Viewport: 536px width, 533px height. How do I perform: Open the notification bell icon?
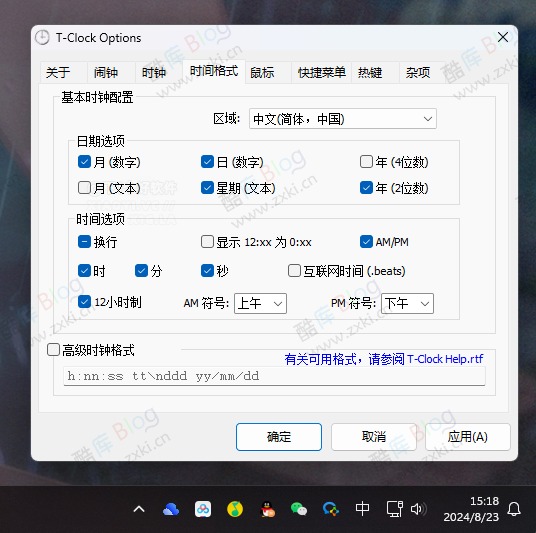tap(514, 509)
